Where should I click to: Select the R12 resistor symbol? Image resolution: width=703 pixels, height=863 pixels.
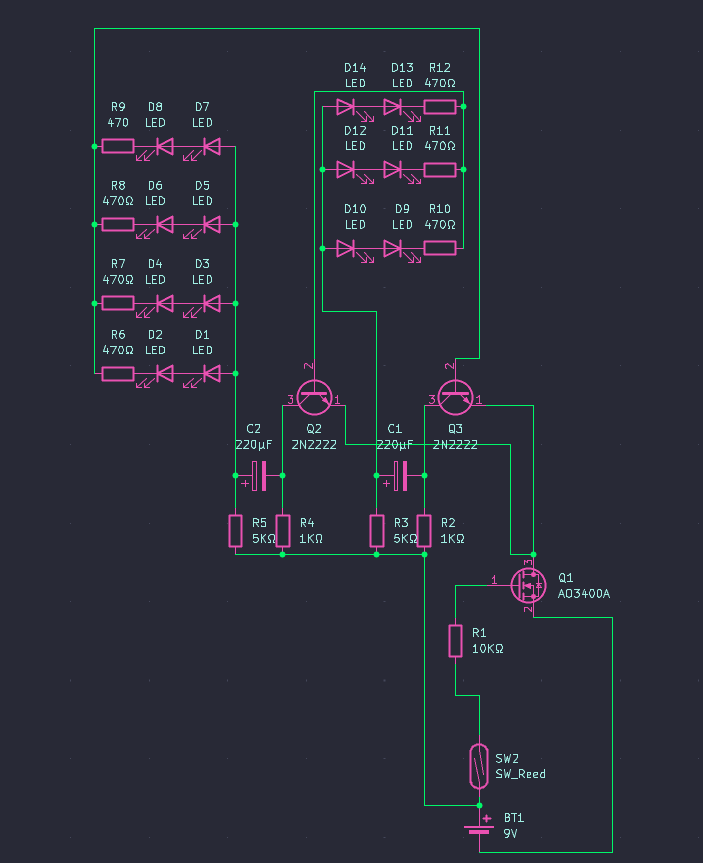coord(440,107)
